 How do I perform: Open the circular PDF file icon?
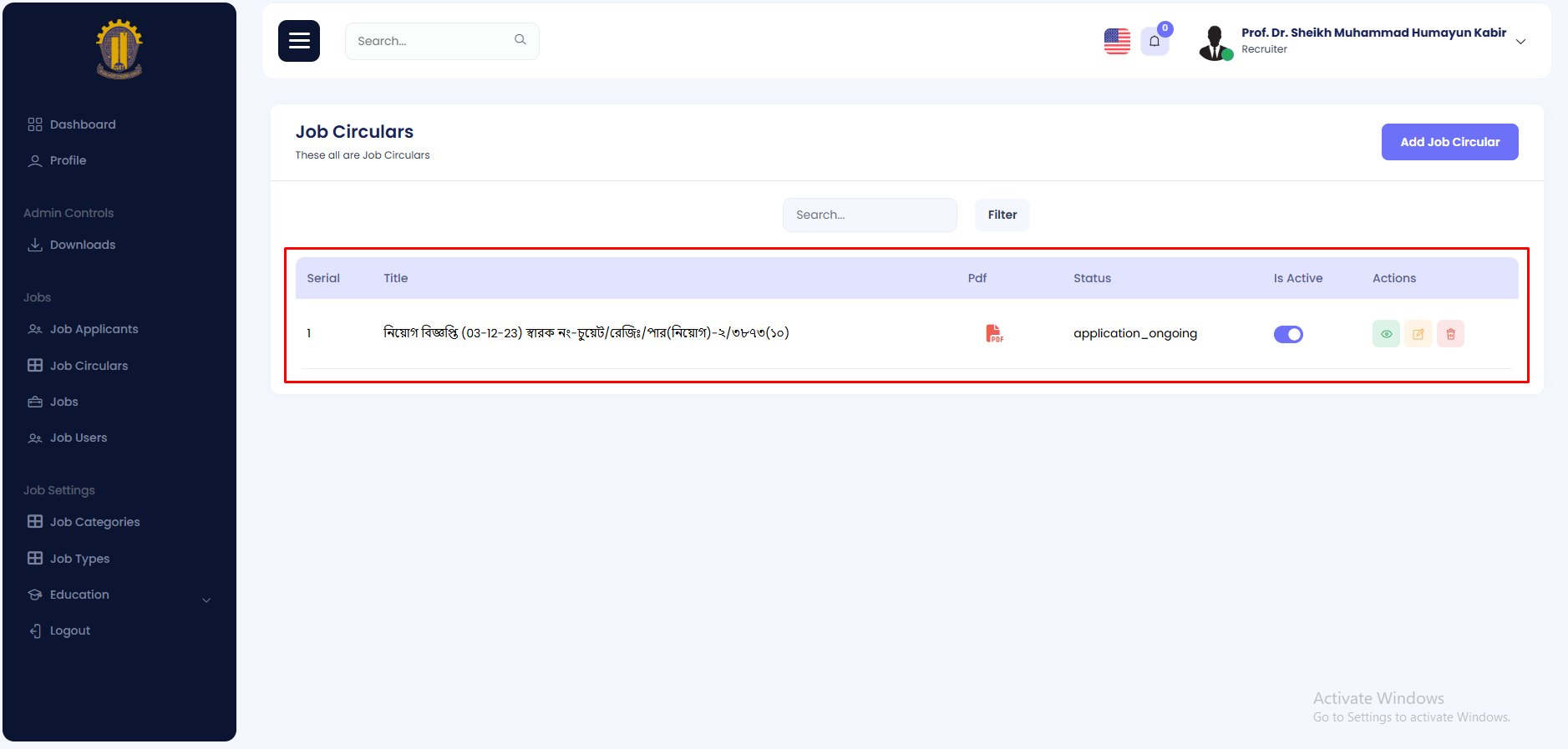(994, 334)
